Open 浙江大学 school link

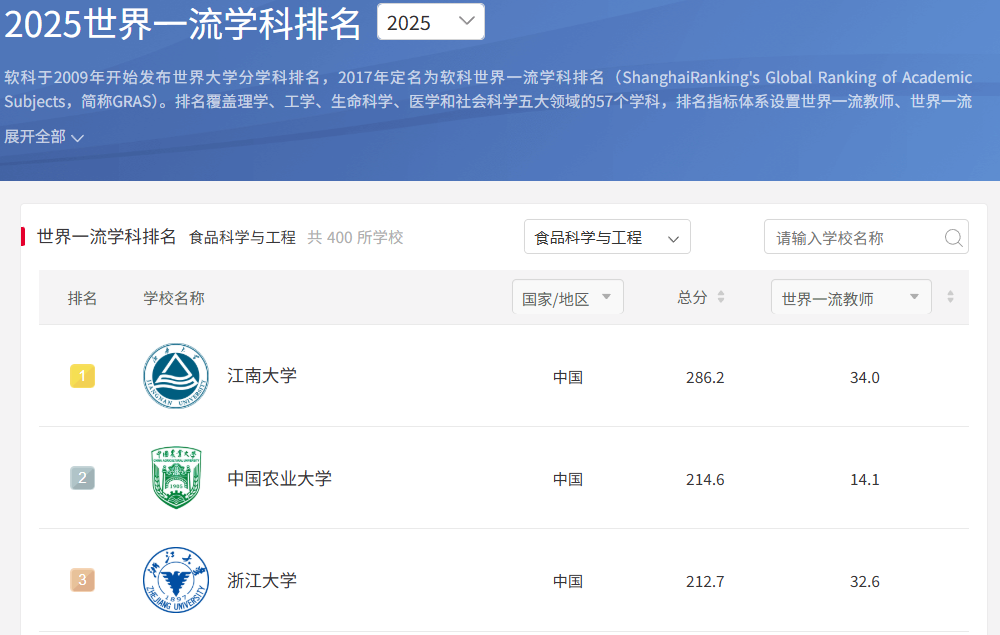coord(262,580)
